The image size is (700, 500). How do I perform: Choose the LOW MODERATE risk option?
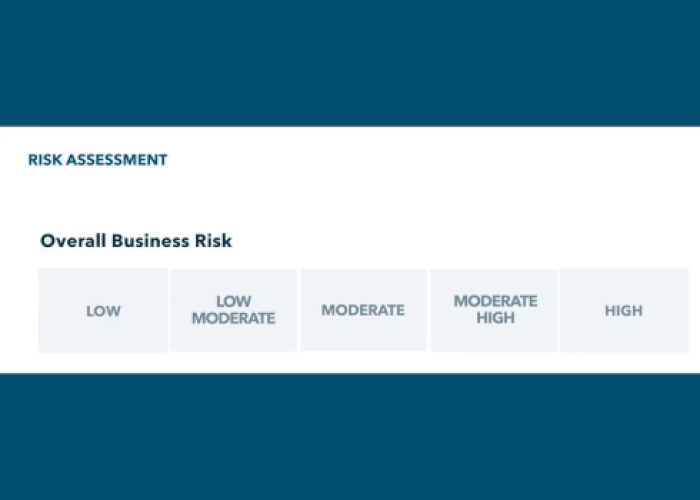point(233,310)
